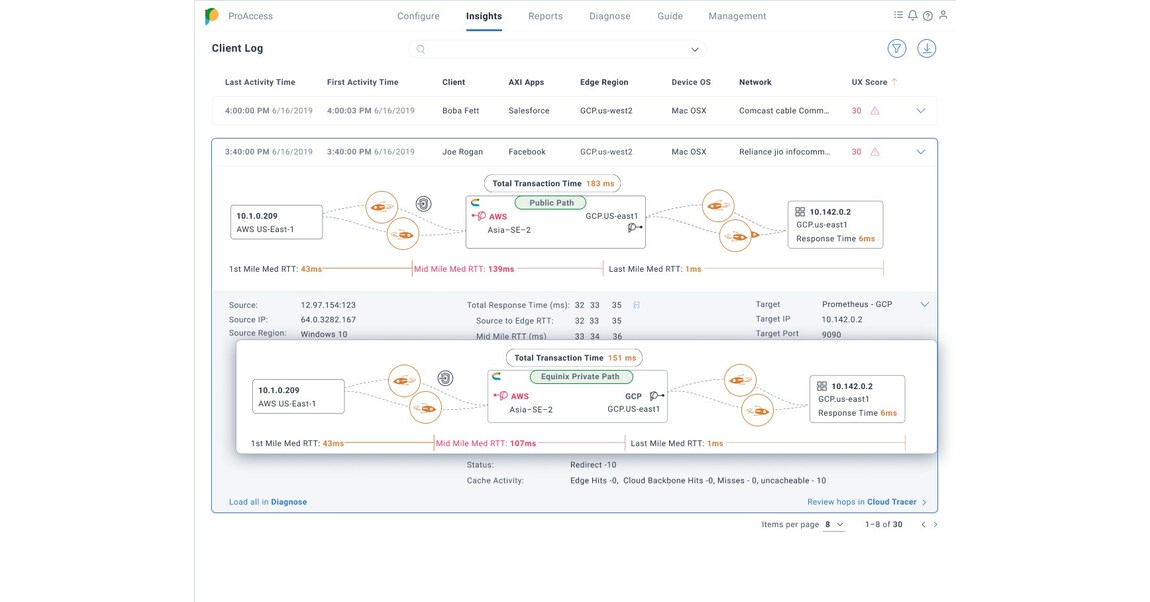Open the search box dropdown arrow

[694, 50]
